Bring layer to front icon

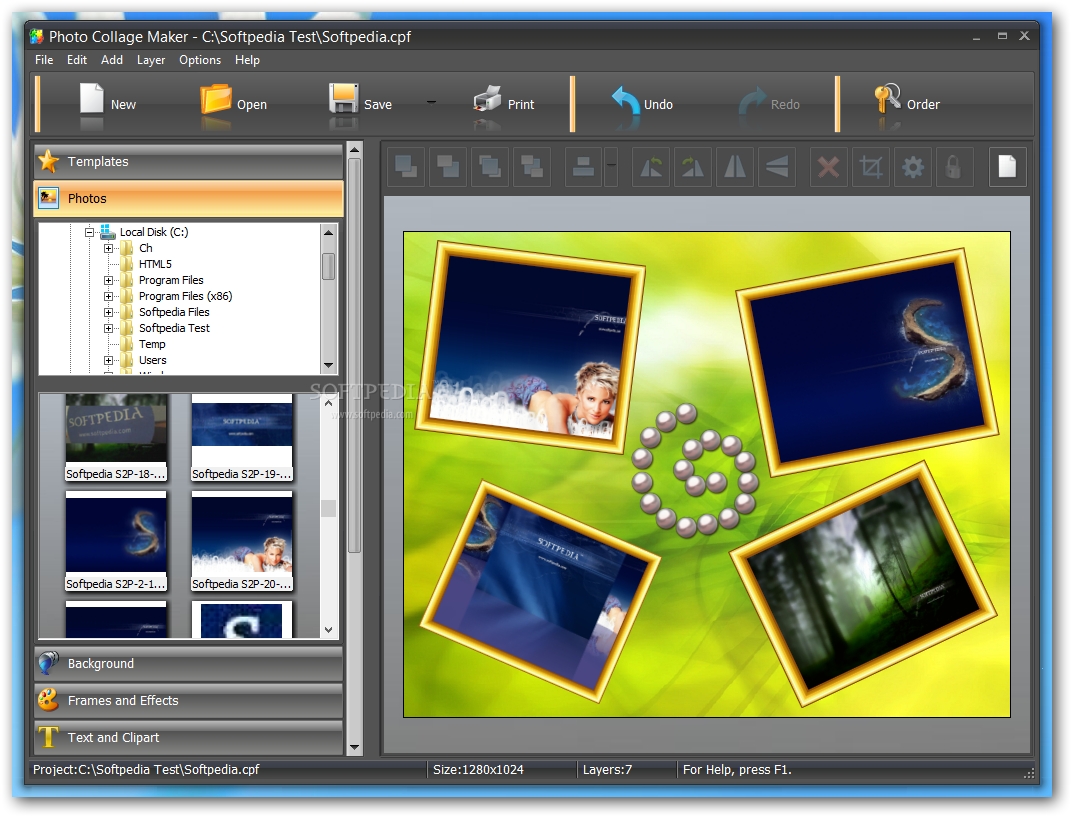coord(406,167)
